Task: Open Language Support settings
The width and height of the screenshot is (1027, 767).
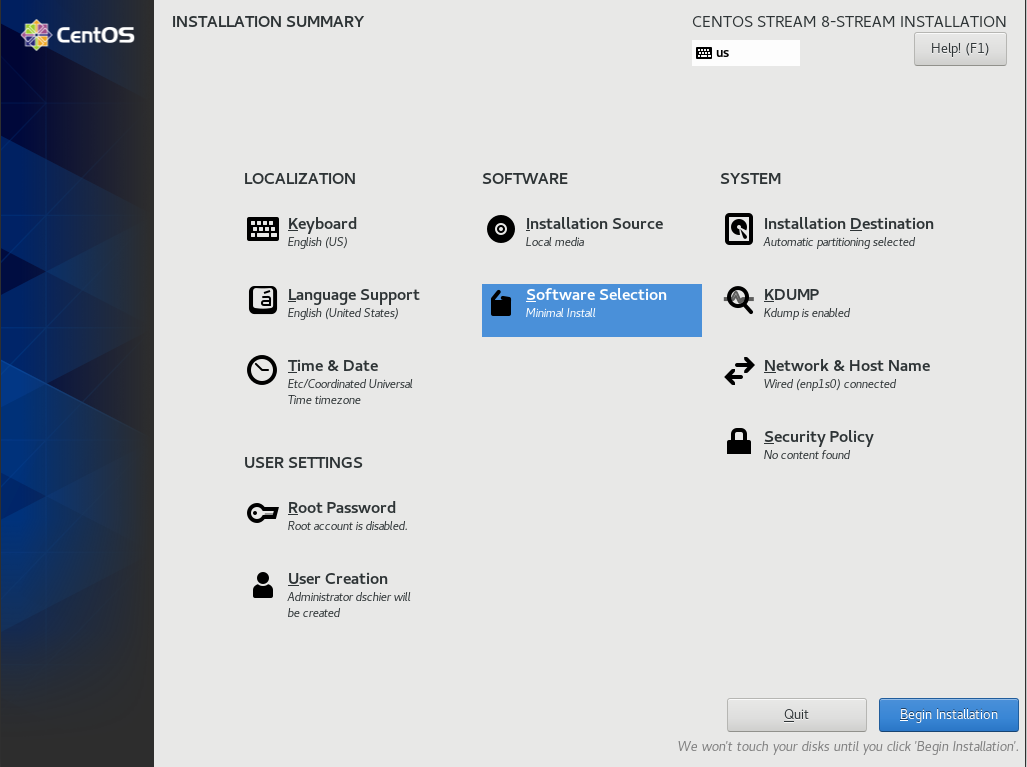Action: coord(354,295)
